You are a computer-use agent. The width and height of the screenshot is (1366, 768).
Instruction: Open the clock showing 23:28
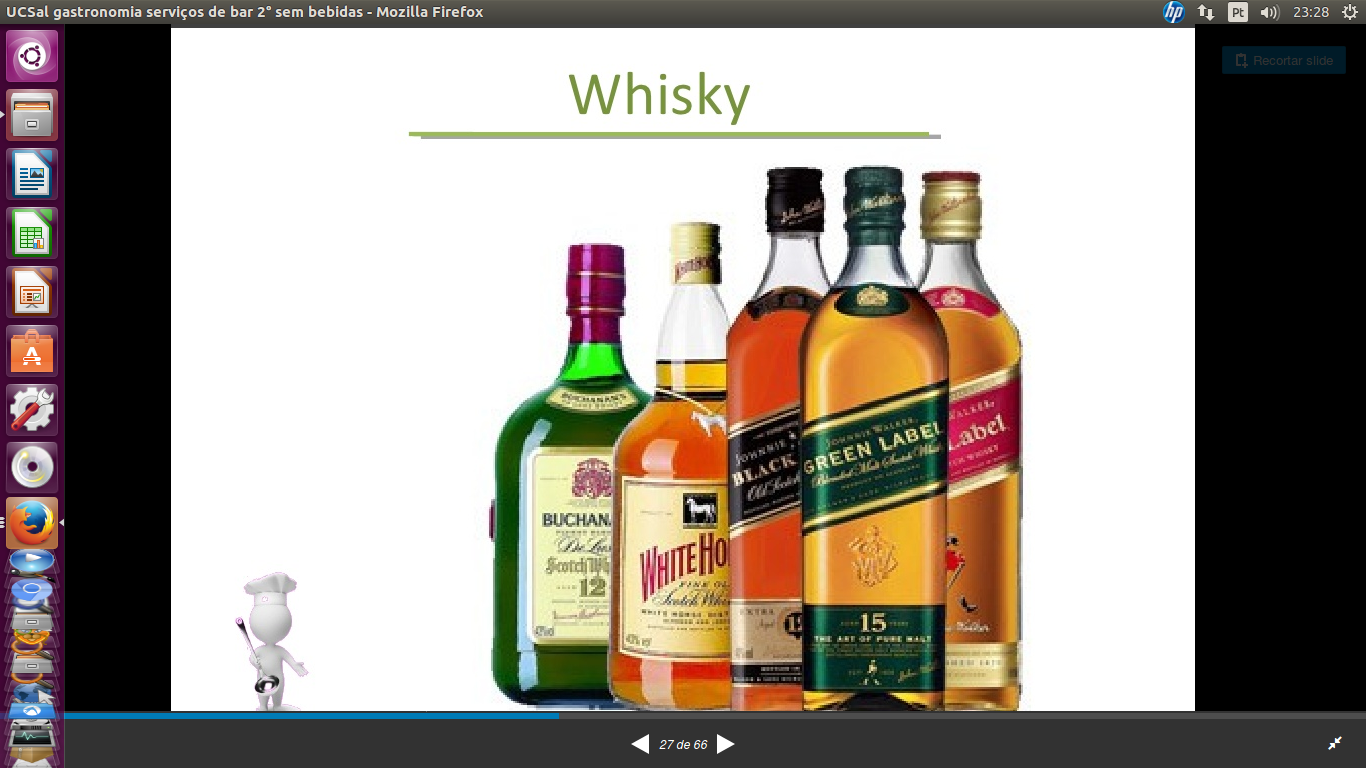[x=1310, y=12]
